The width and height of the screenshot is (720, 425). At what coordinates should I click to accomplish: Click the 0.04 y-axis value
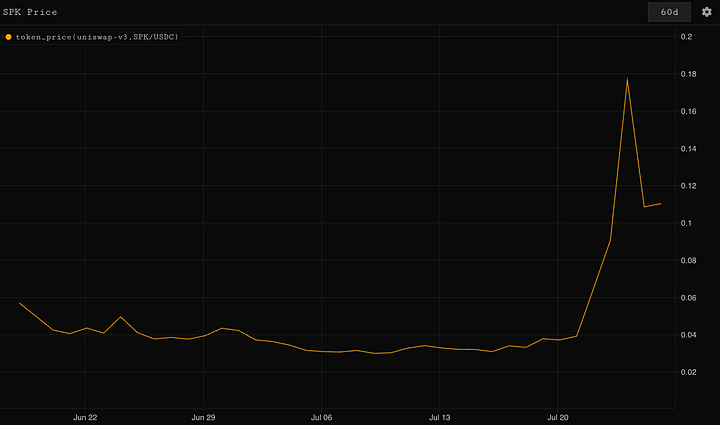coord(688,335)
